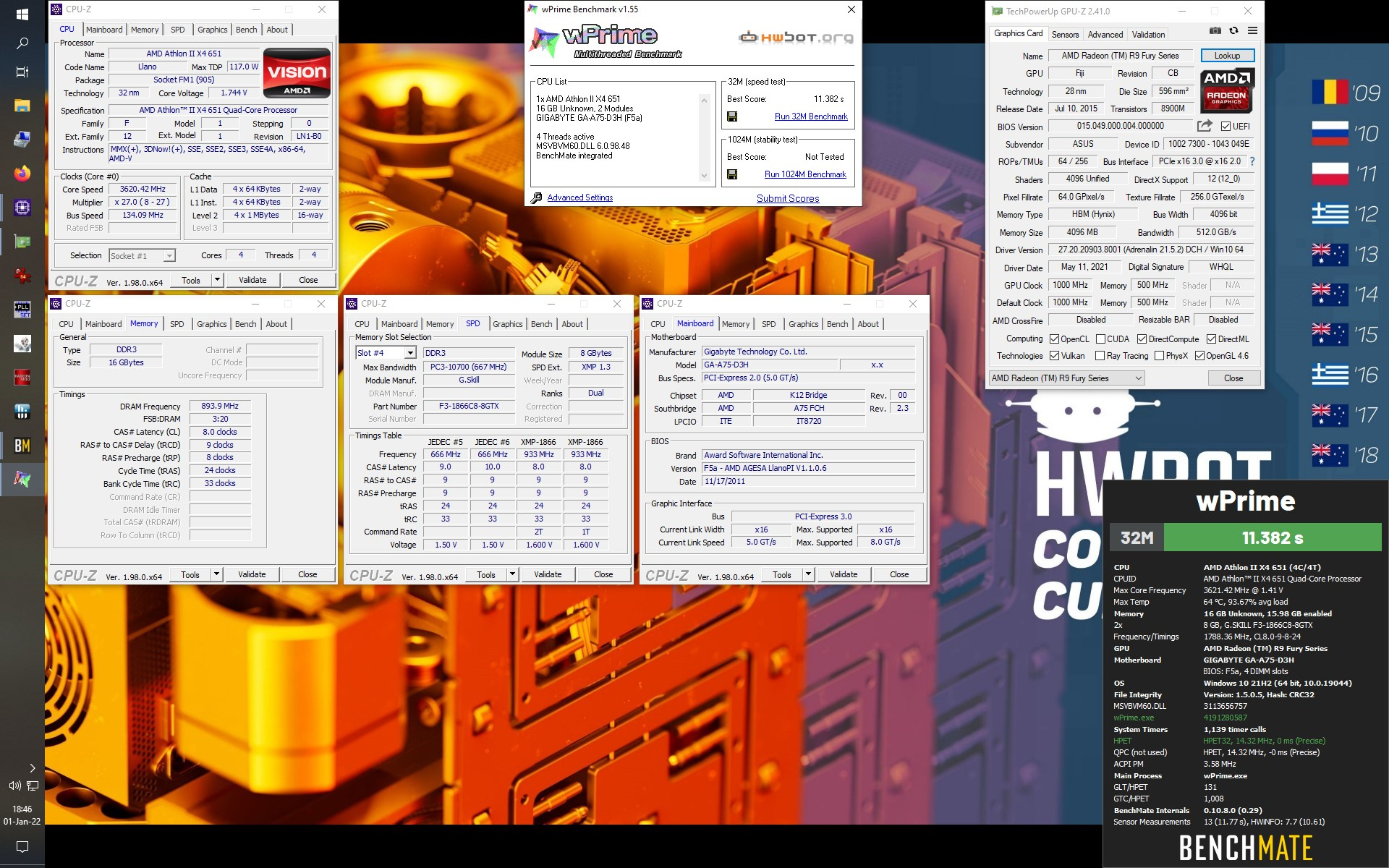1389x868 pixels.
Task: Open the notification center icon
Action: click(22, 846)
